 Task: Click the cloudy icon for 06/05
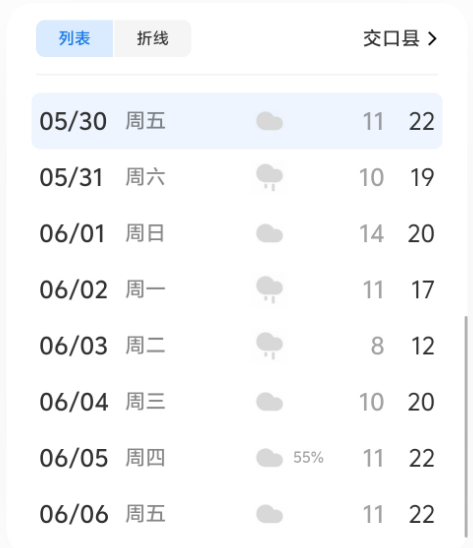[269, 458]
